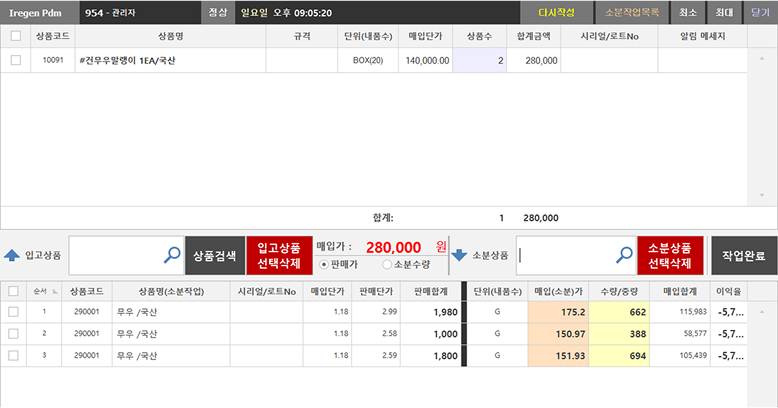Select the 판매가 radio option
Screen dimensions: 778x408
tap(323, 264)
